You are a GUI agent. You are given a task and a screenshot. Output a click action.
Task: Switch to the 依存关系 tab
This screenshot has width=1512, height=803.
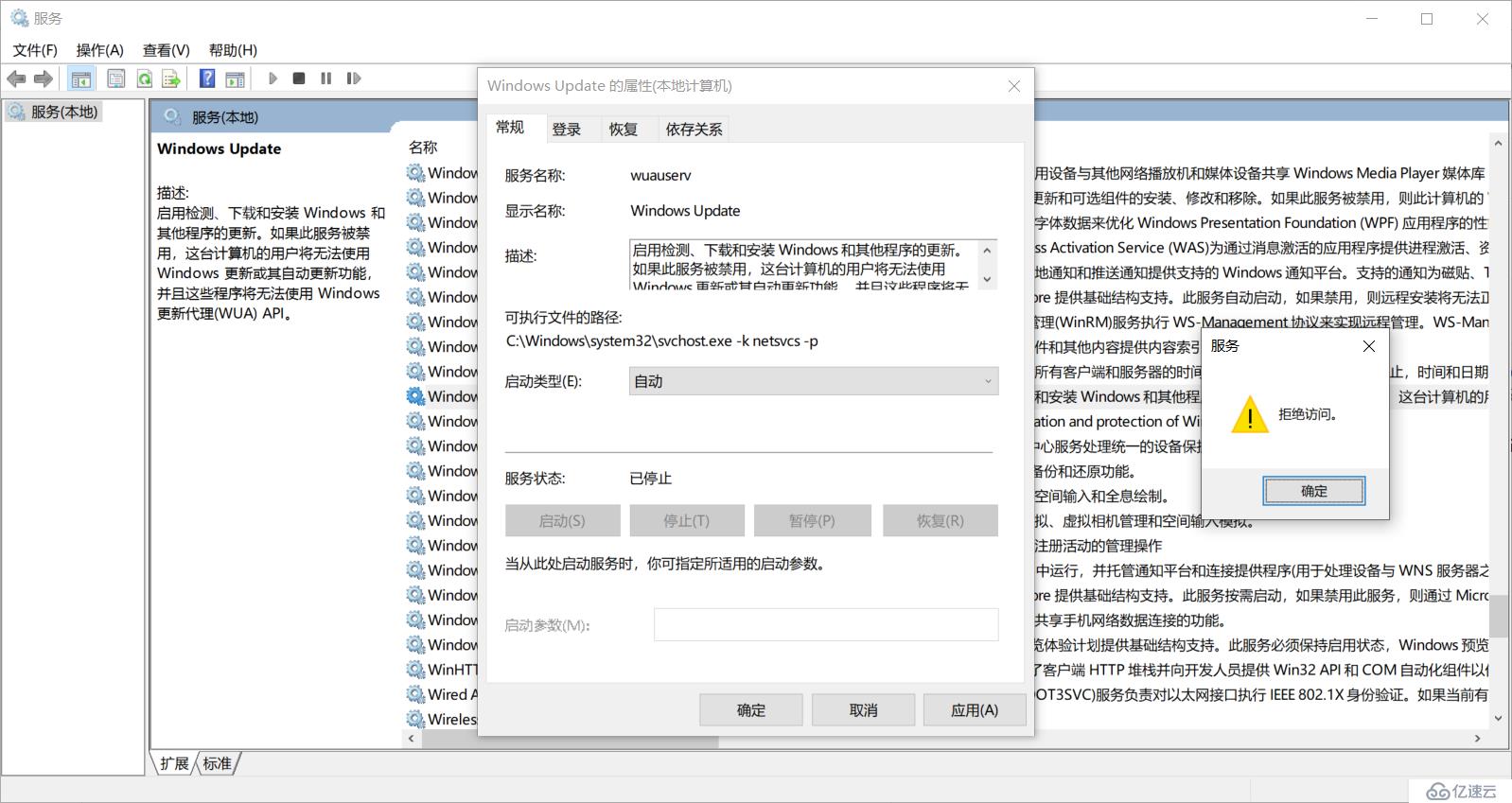tap(694, 130)
